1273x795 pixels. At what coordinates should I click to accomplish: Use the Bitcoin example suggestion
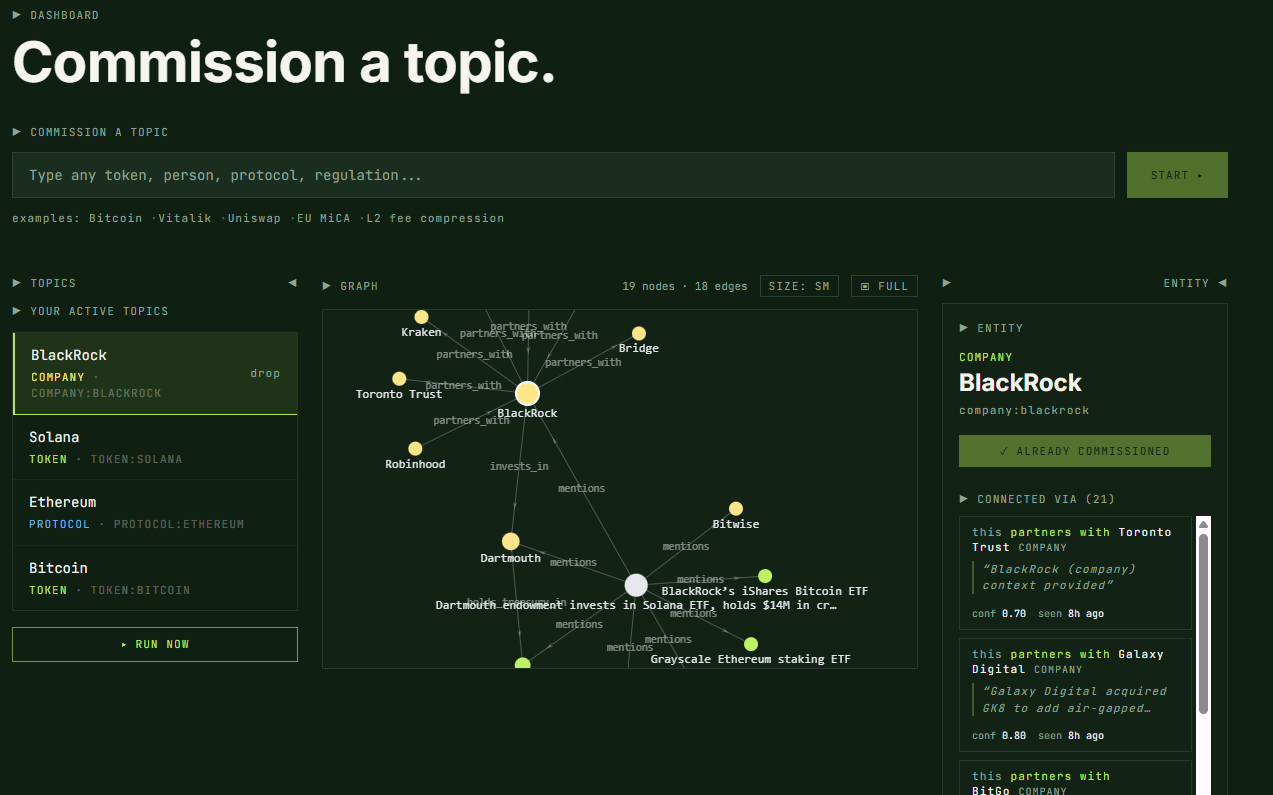(116, 218)
